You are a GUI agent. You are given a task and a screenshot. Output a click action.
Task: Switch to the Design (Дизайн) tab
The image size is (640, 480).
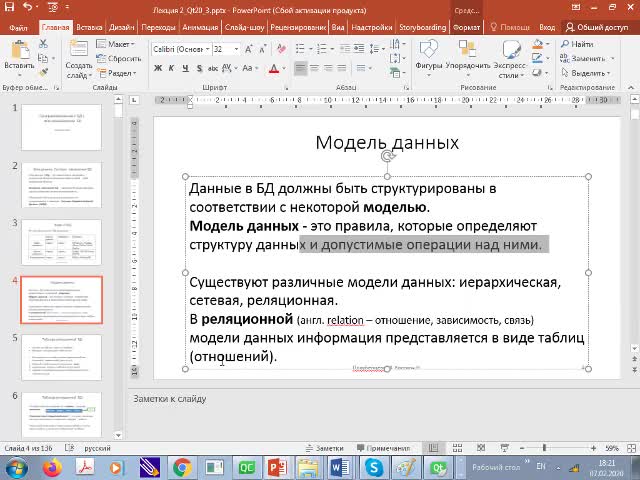coord(122,27)
